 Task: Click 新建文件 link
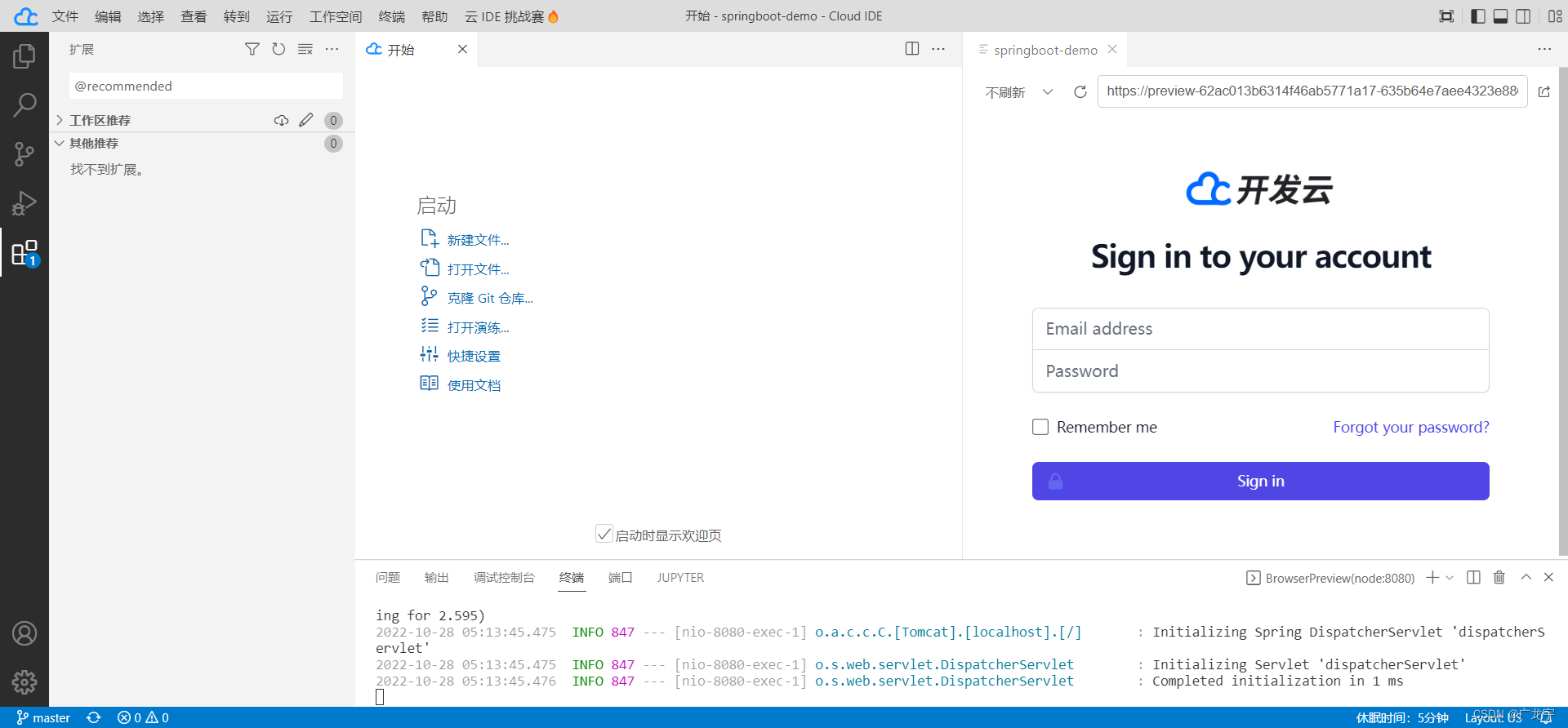coord(478,240)
